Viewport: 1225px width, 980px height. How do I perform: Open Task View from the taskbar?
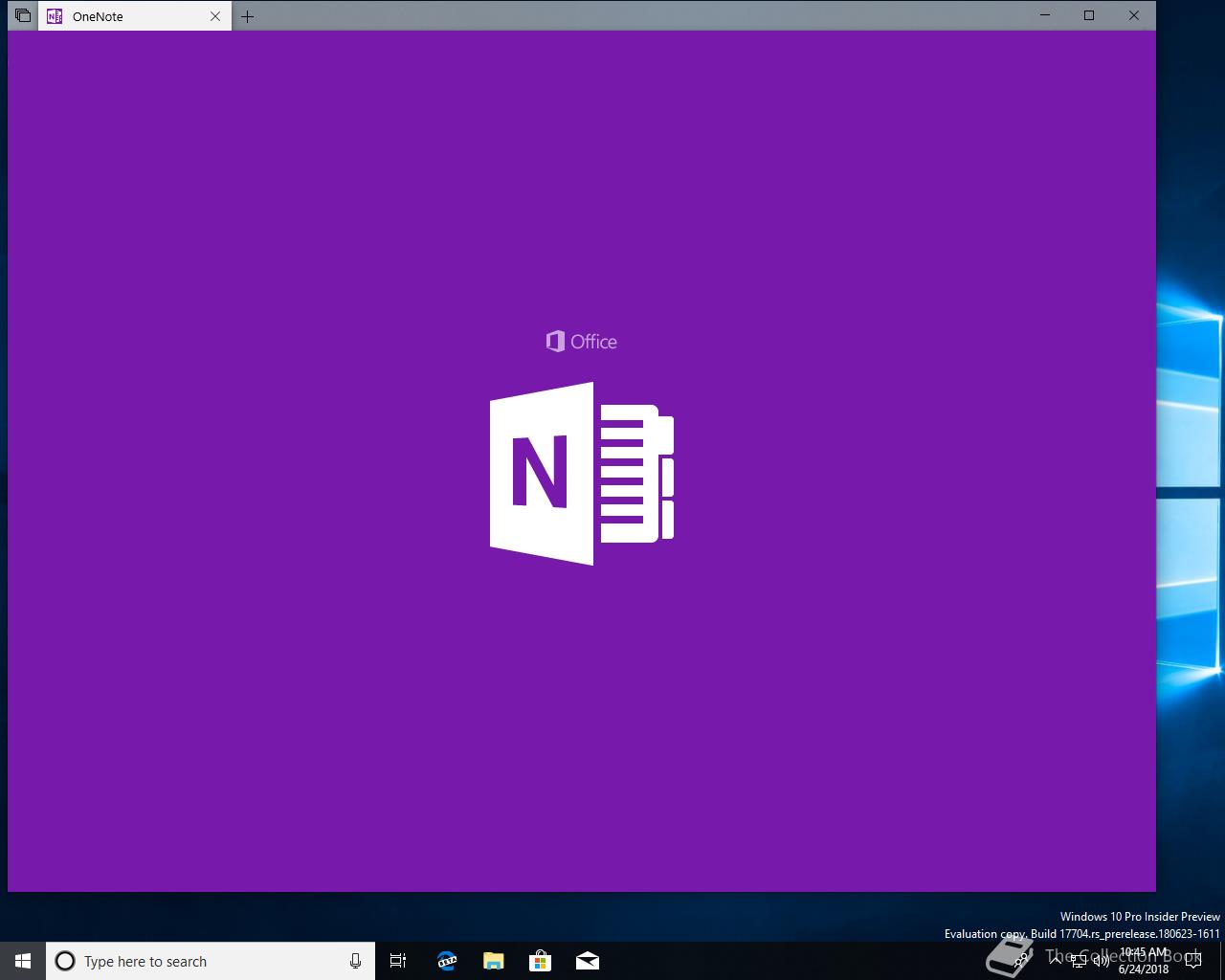pyautogui.click(x=398, y=961)
